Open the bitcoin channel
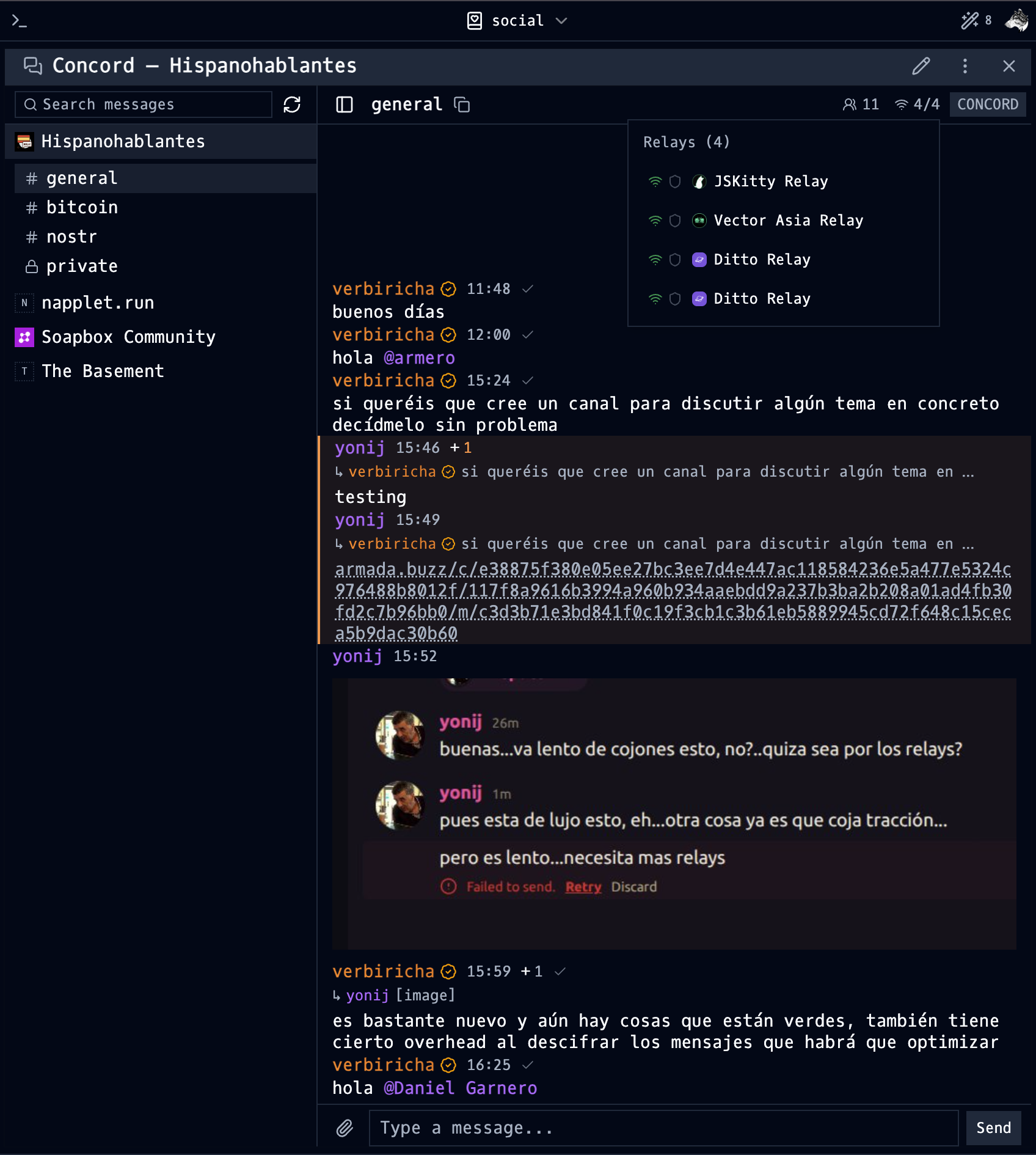Screen dimensions: 1036x1155 pos(166,208)
